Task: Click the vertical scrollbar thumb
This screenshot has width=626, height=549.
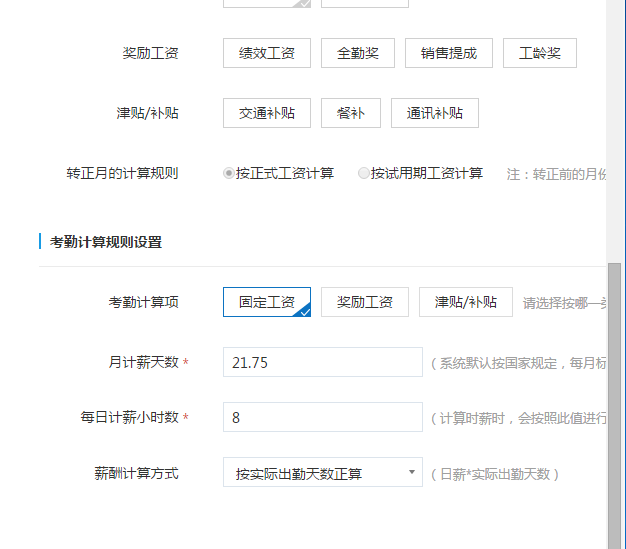Action: point(614,406)
